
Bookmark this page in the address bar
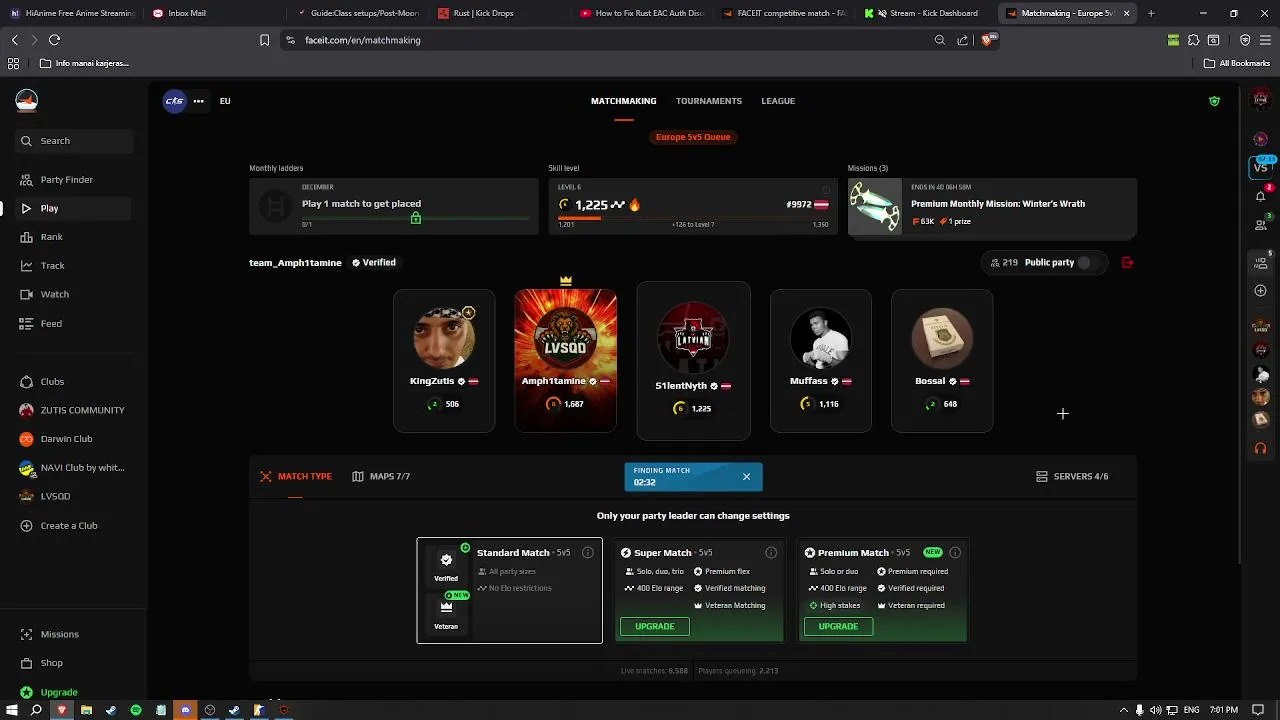(264, 40)
